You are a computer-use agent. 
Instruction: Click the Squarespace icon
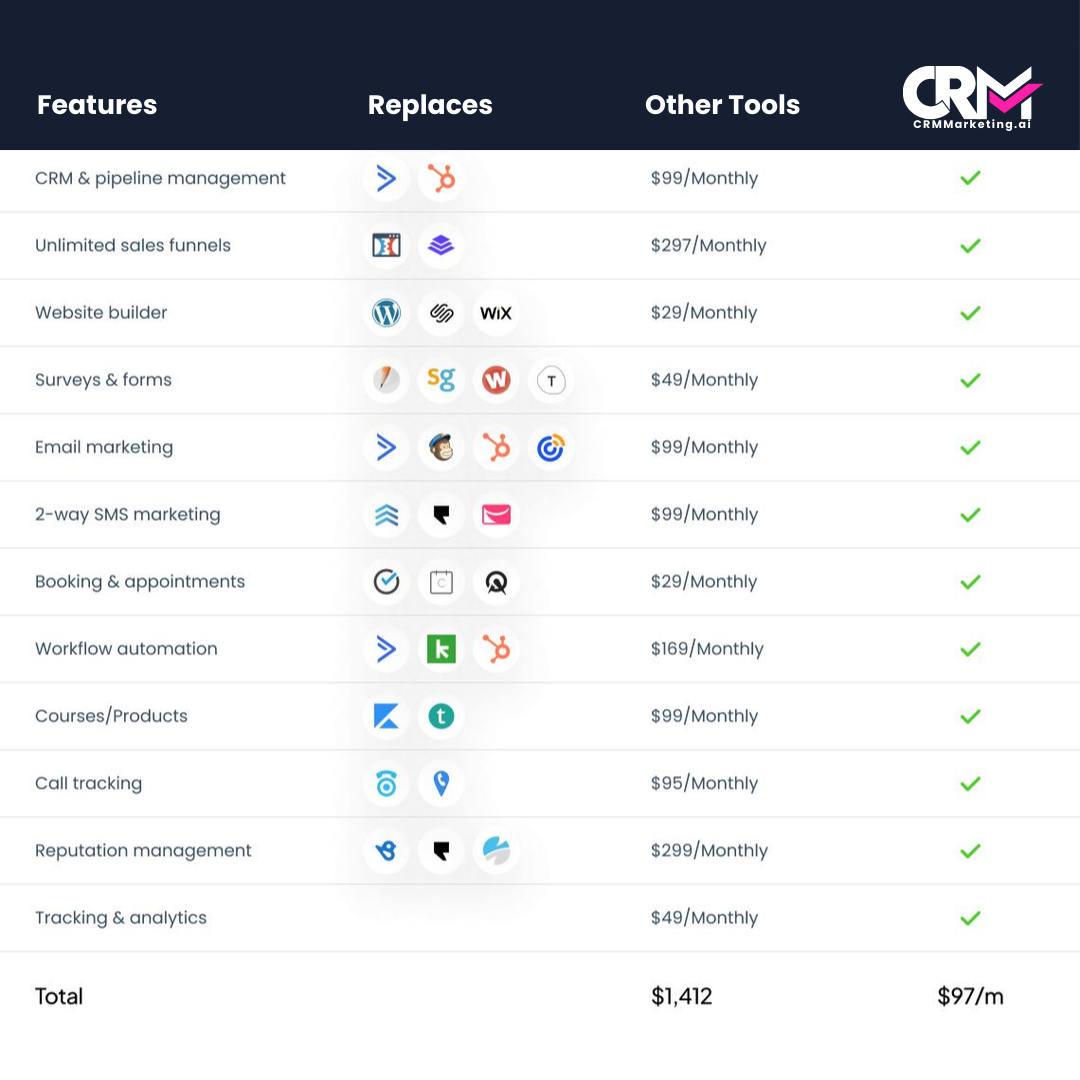441,313
